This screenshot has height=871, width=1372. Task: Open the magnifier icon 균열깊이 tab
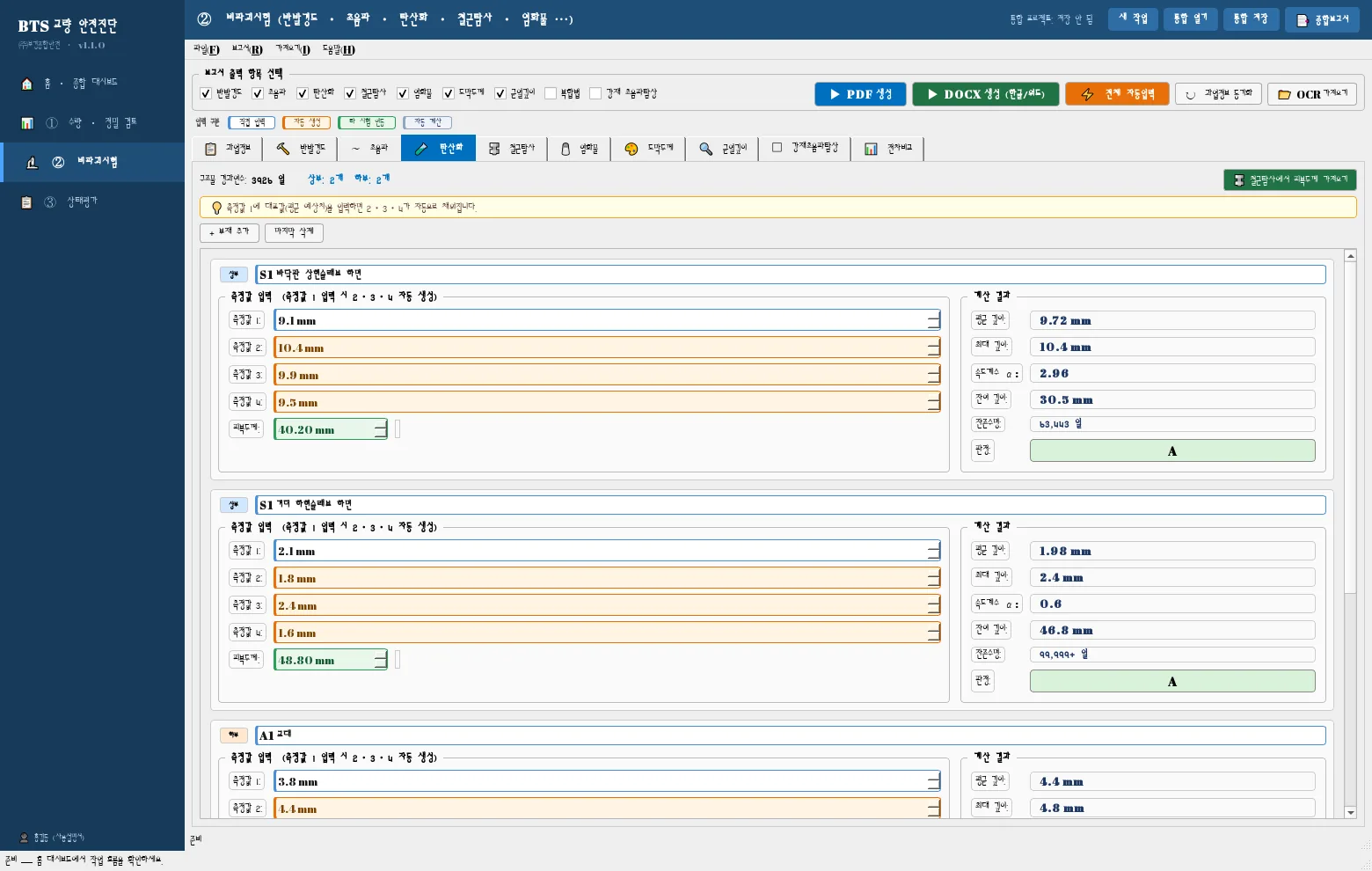pos(705,149)
